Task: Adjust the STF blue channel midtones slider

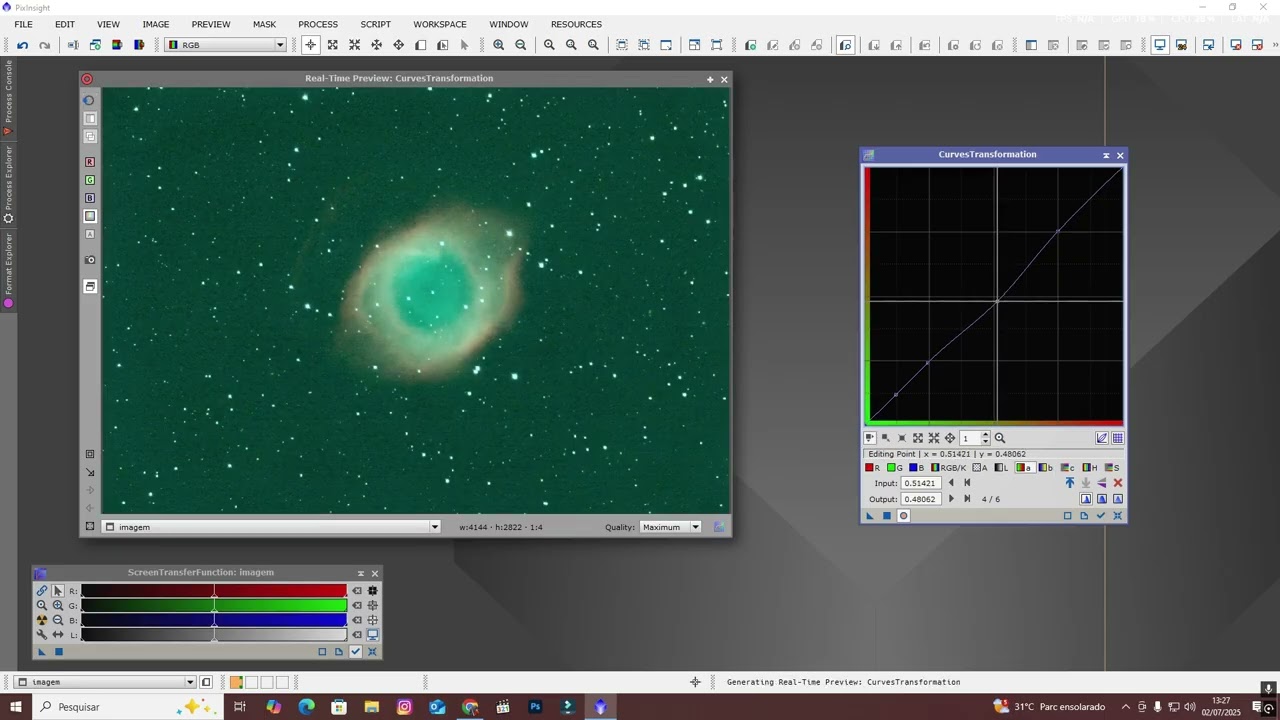Action: [214, 620]
